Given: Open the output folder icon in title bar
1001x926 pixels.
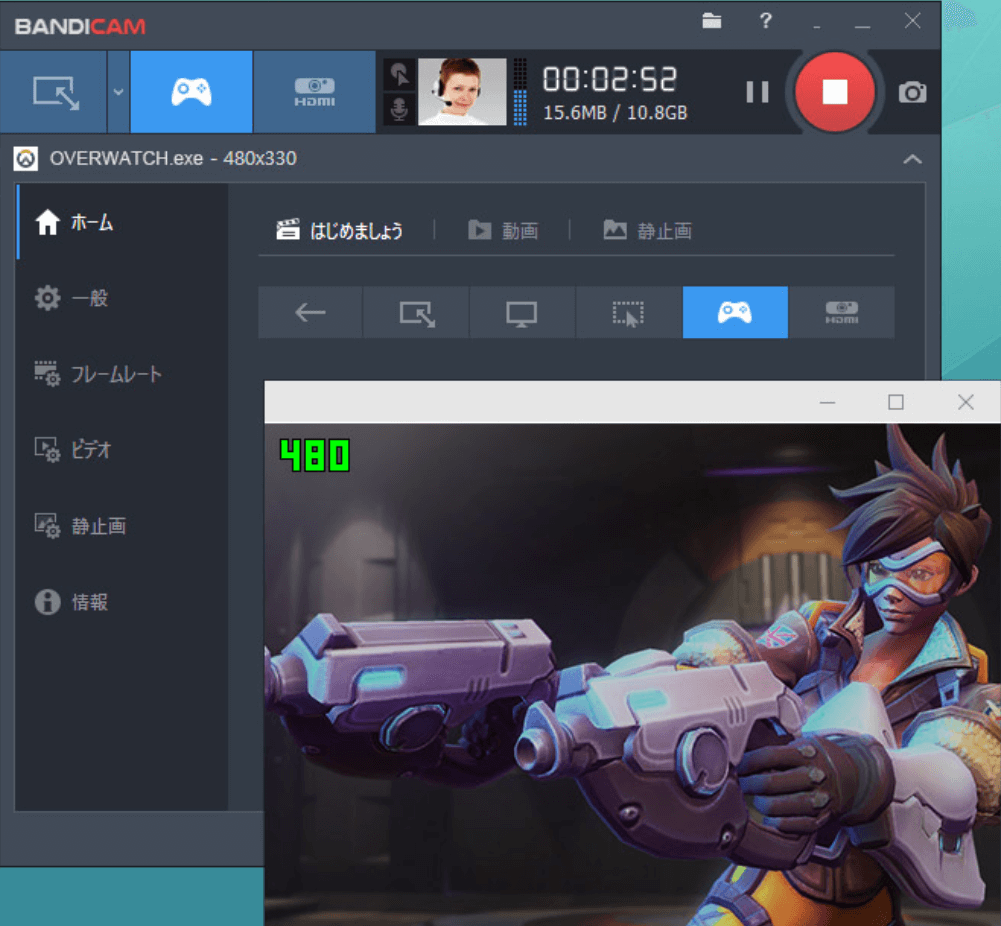Looking at the screenshot, I should pos(712,21).
